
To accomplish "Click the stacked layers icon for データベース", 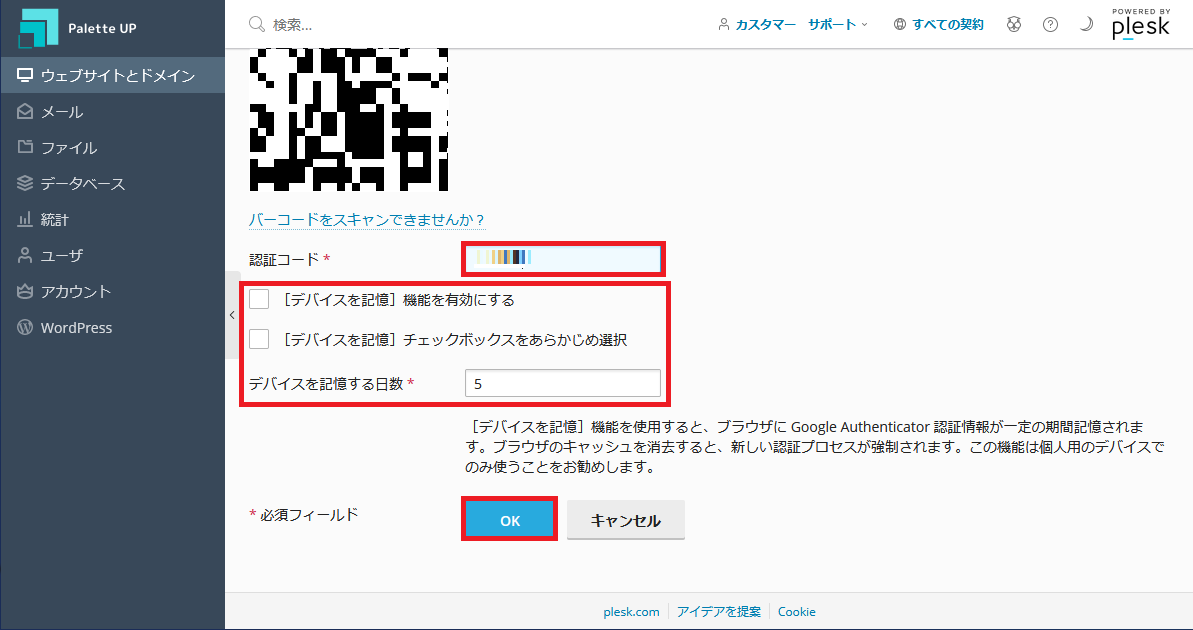I will pyautogui.click(x=25, y=183).
